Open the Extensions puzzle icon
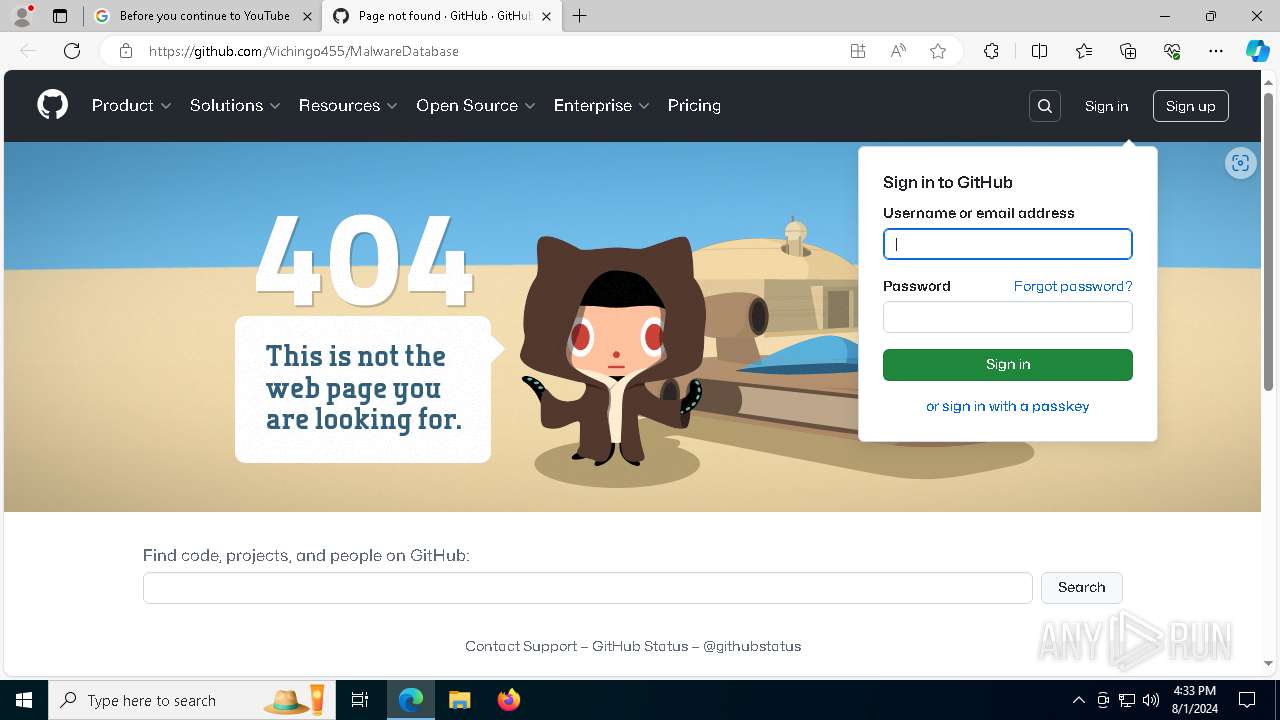Viewport: 1280px width, 720px height. [991, 51]
